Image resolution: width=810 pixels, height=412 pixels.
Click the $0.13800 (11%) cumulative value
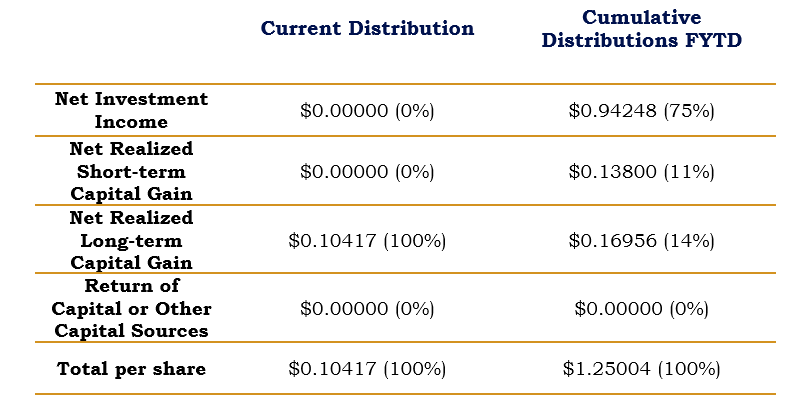pyautogui.click(x=642, y=171)
